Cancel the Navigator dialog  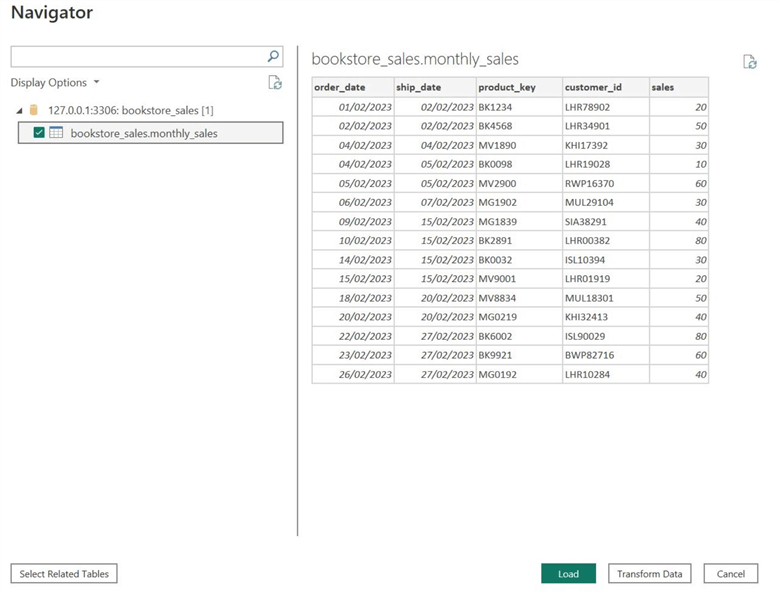[x=730, y=574]
